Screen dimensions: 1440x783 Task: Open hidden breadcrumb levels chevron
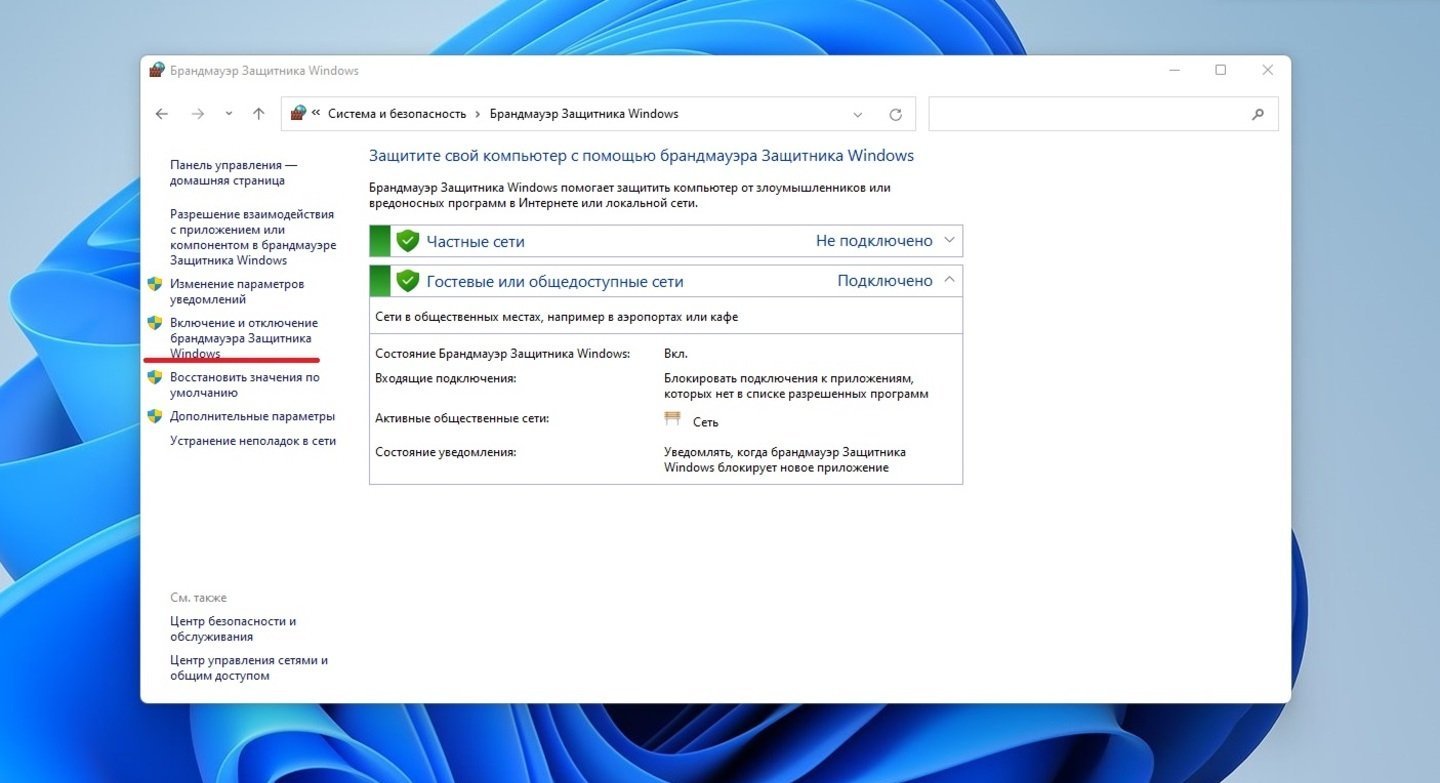tap(316, 113)
